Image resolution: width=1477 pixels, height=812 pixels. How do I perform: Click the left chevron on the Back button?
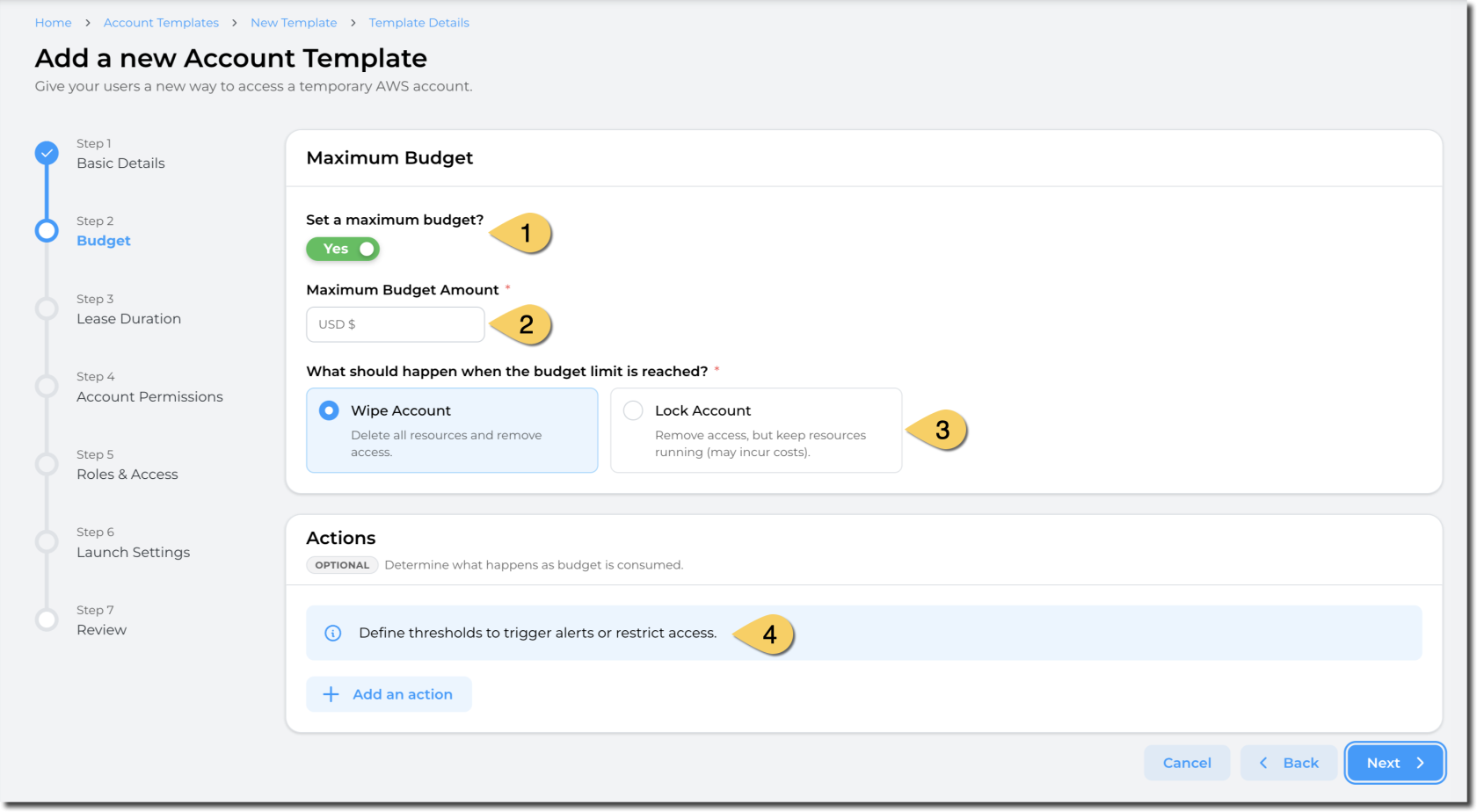click(x=1263, y=763)
